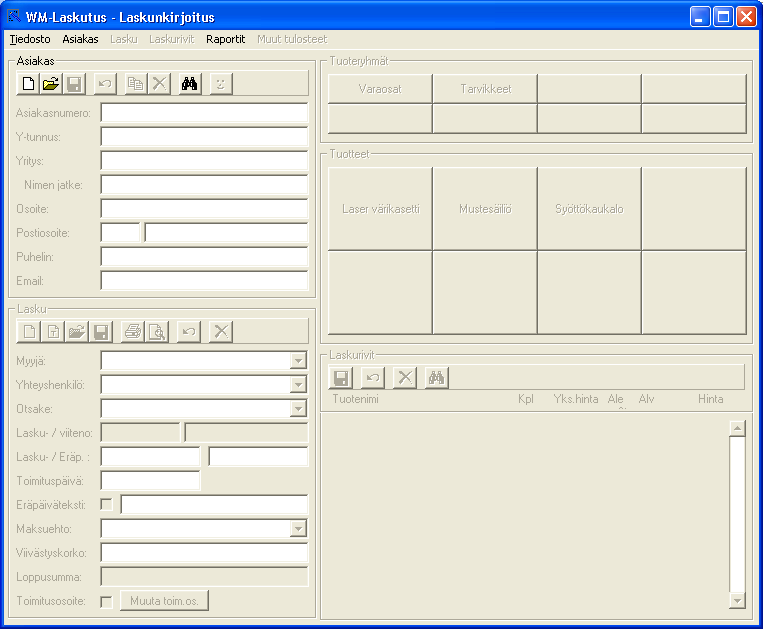
Task: Create new invoice in Lasku toolbar
Action: point(29,332)
